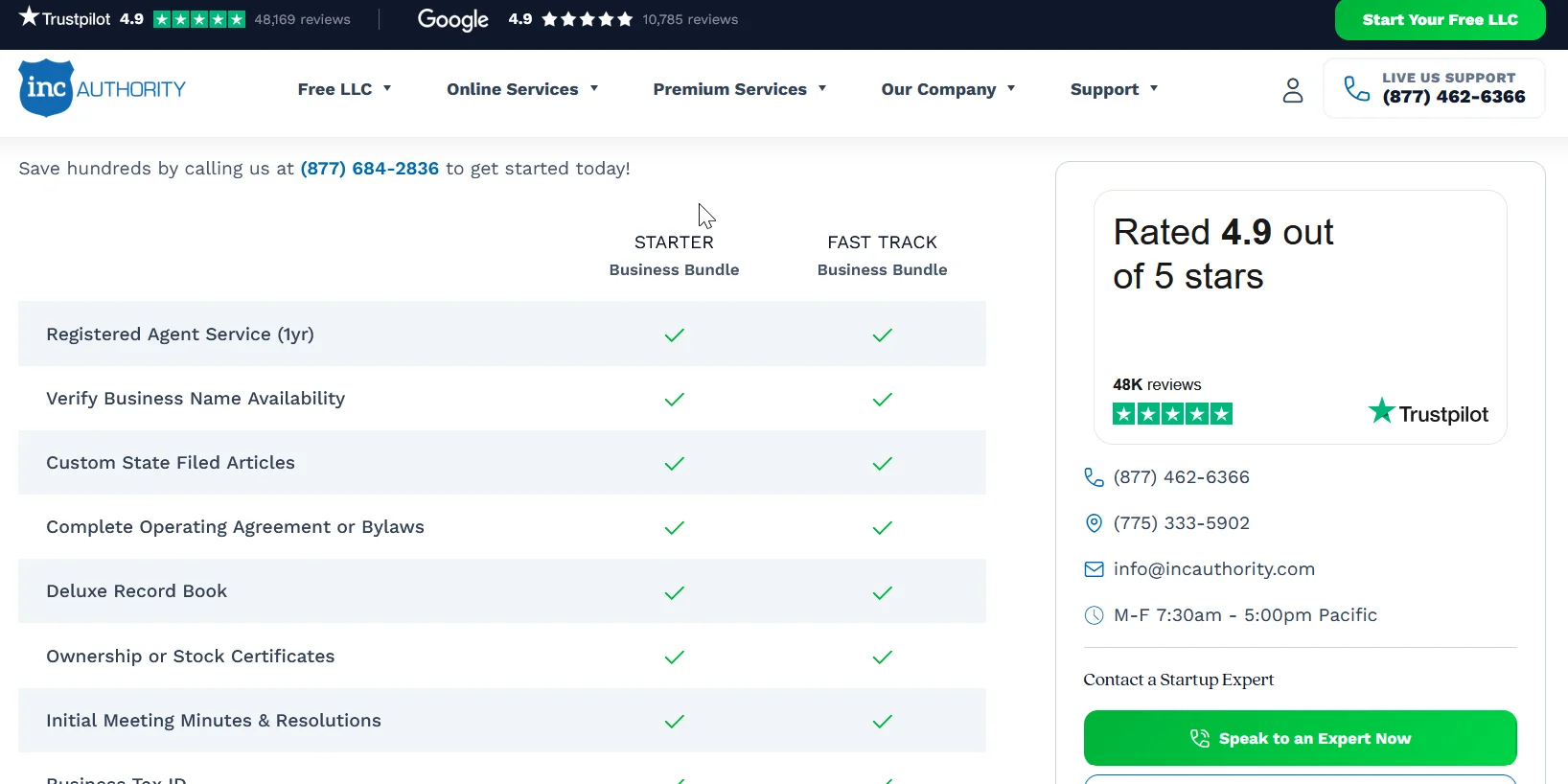Click Trustpilot logo in the rating card
1568x784 pixels.
click(1428, 413)
